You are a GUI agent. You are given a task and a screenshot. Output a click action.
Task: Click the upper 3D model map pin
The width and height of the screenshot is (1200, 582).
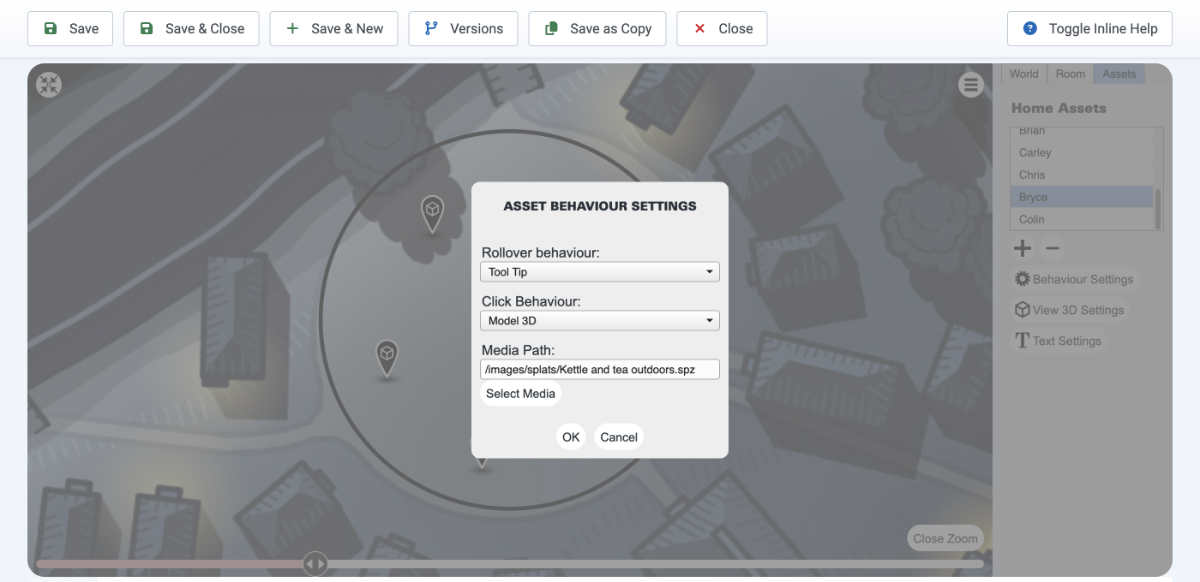(432, 213)
